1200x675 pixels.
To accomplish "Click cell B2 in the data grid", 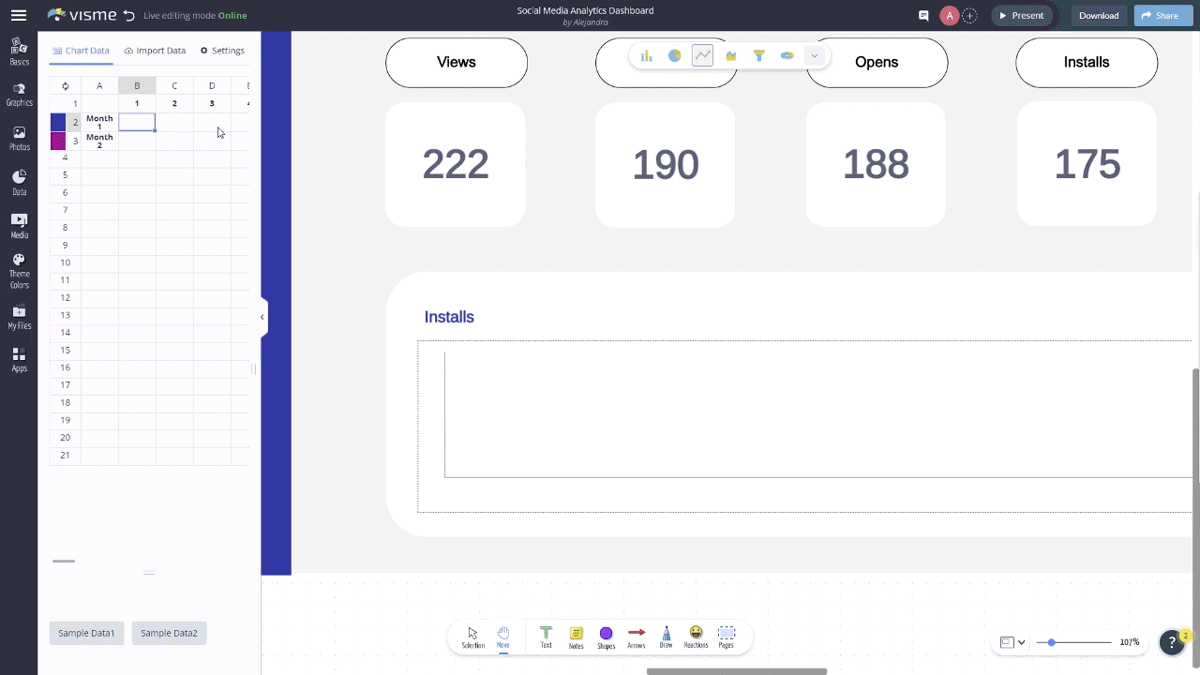I will tap(137, 122).
